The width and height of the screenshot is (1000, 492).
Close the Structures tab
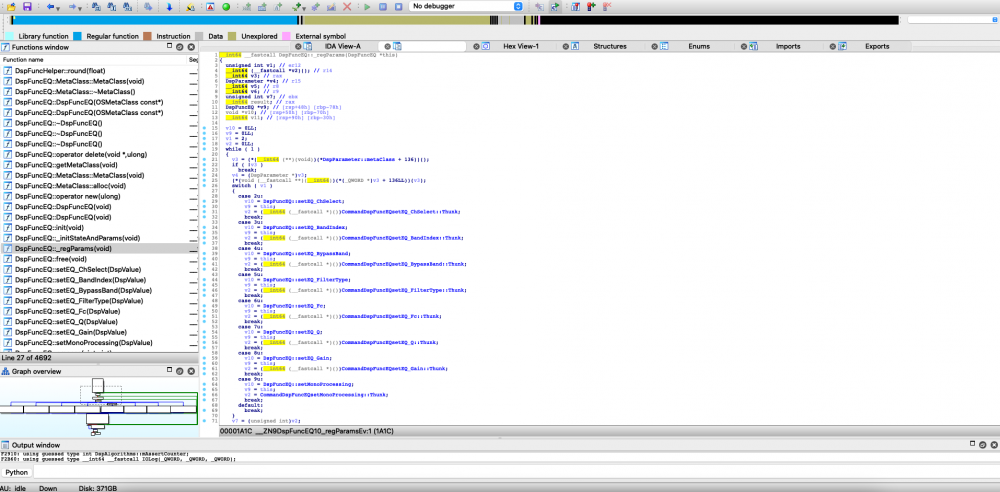click(565, 47)
